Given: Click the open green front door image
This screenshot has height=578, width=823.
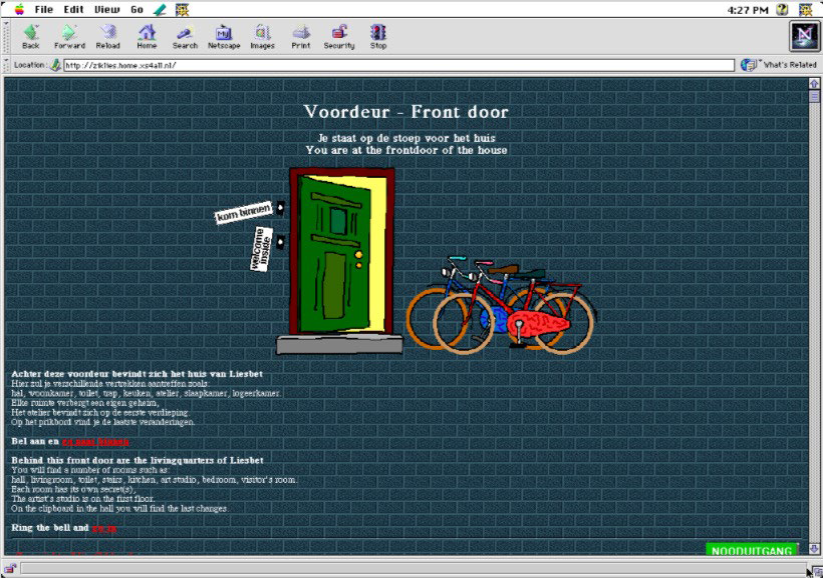Looking at the screenshot, I should (337, 255).
